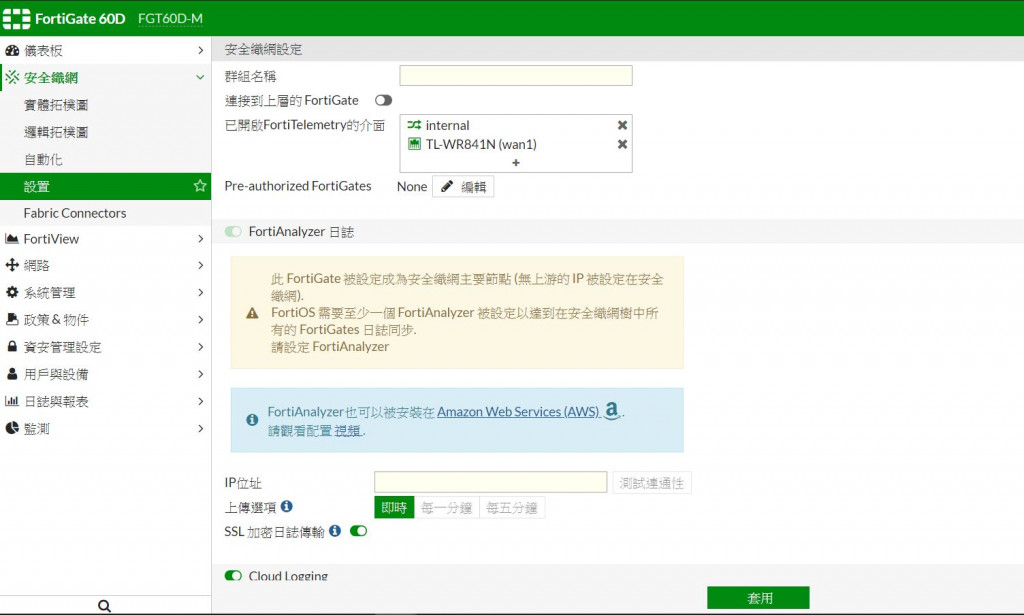Viewport: 1024px width, 615px height.
Task: Select the 每一分鐘 upload option
Action: pos(447,508)
